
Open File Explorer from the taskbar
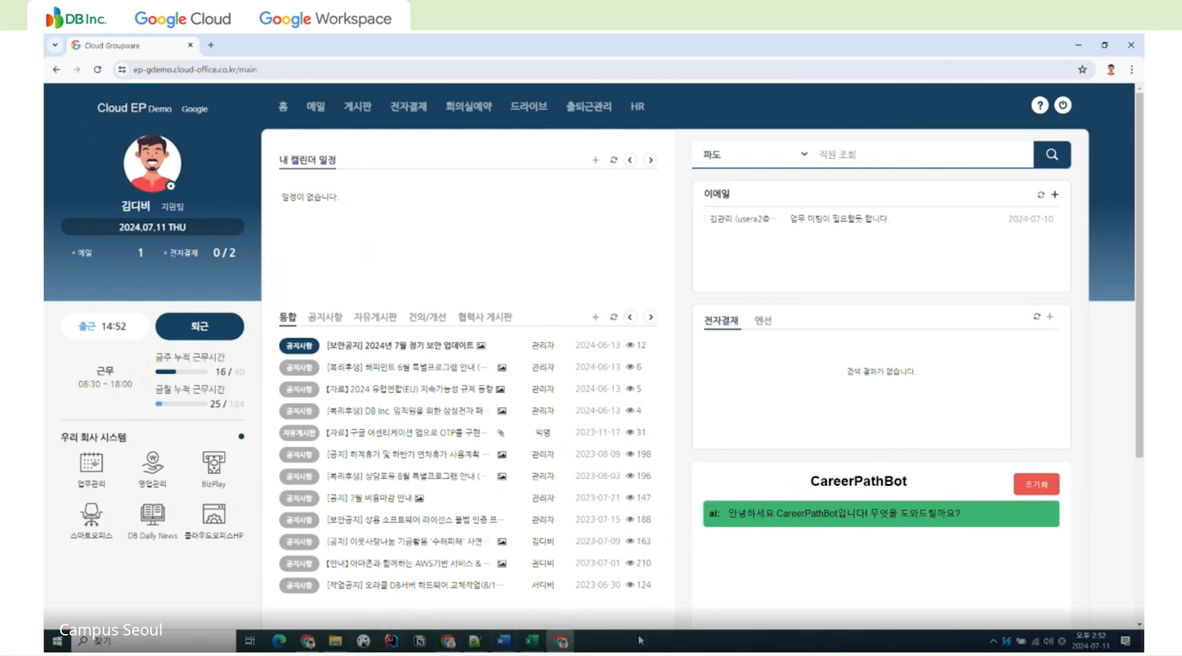335,641
